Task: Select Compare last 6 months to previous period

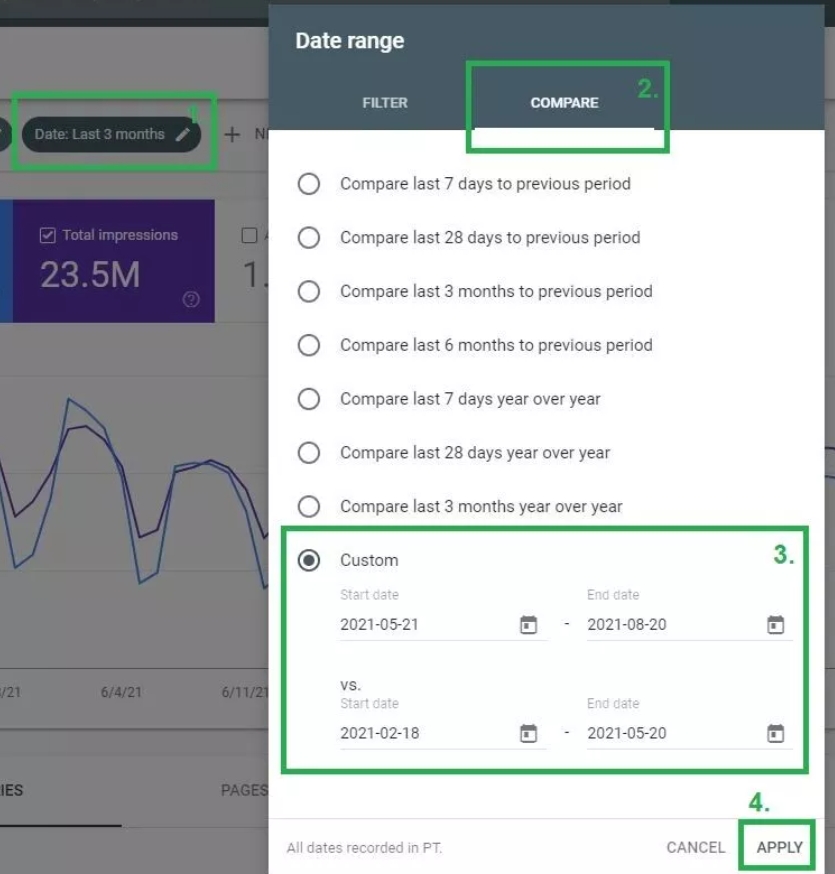Action: point(310,345)
